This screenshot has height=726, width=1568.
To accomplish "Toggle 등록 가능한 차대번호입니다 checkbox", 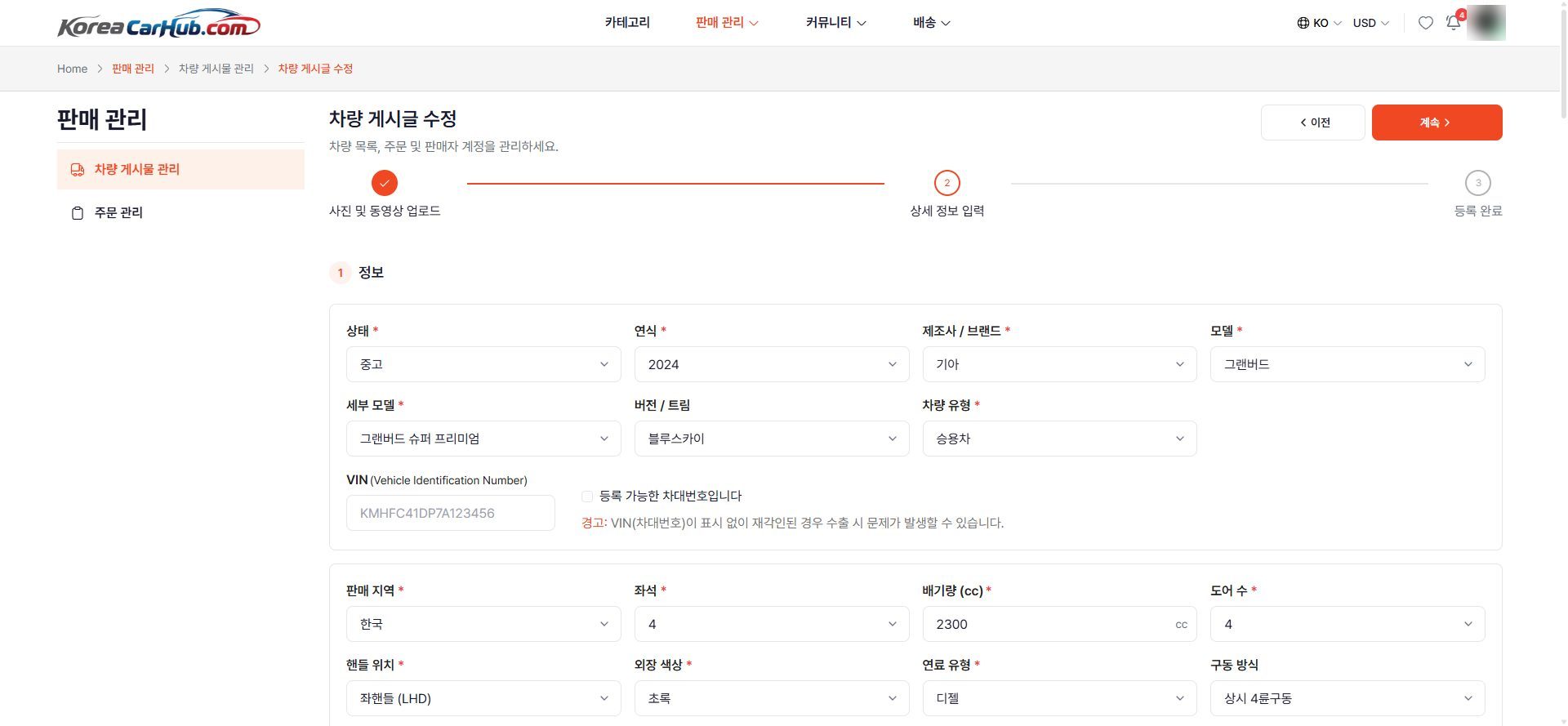I will (x=587, y=496).
